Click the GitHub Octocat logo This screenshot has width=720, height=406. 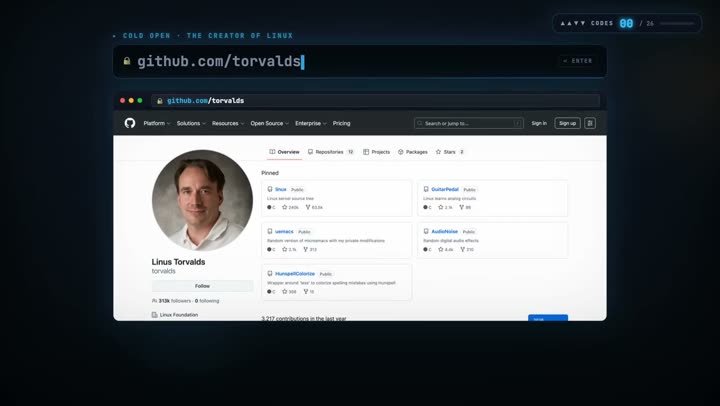click(x=130, y=123)
